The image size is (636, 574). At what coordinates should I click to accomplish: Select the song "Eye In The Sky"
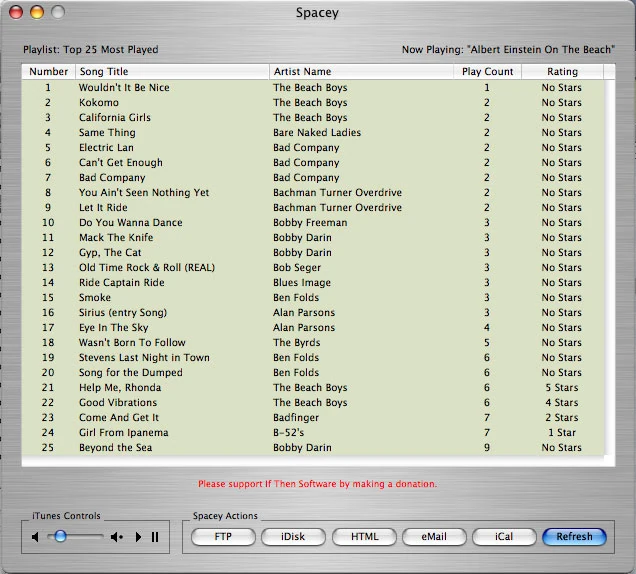(114, 328)
